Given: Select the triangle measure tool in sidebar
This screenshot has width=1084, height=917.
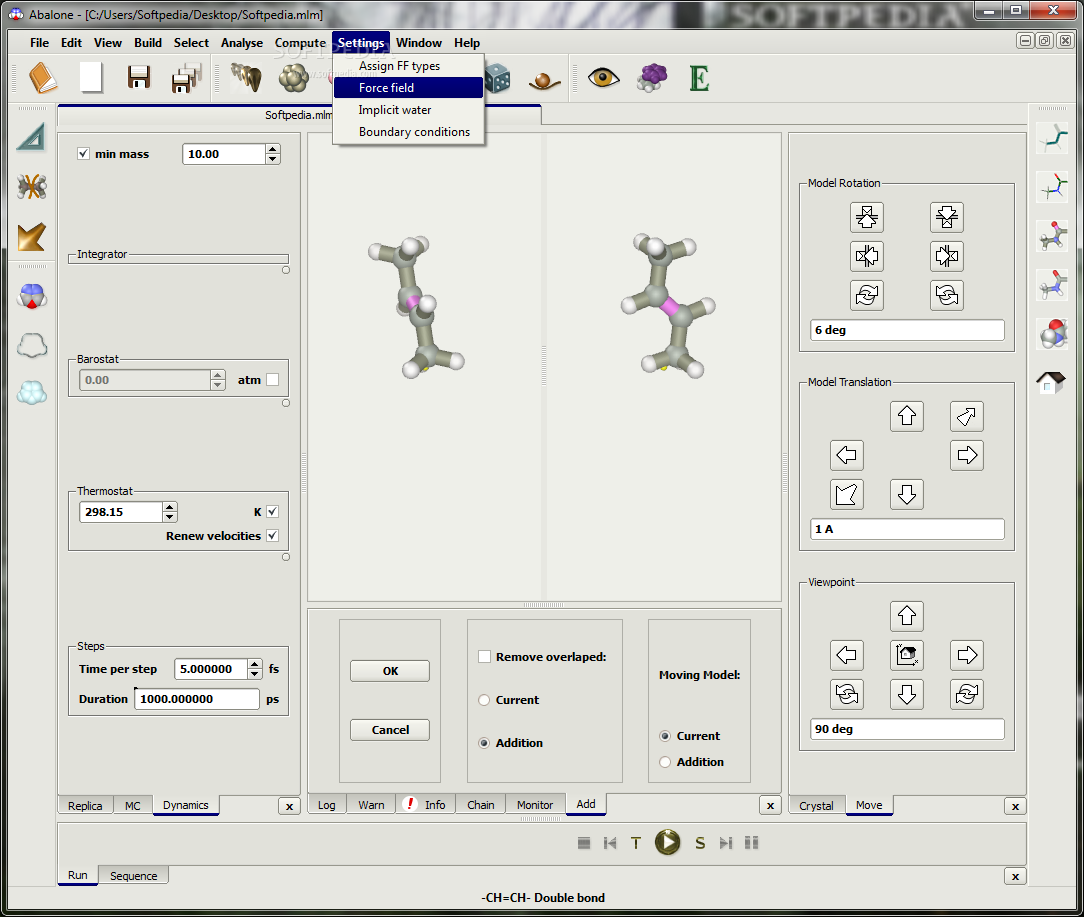Looking at the screenshot, I should (x=32, y=137).
